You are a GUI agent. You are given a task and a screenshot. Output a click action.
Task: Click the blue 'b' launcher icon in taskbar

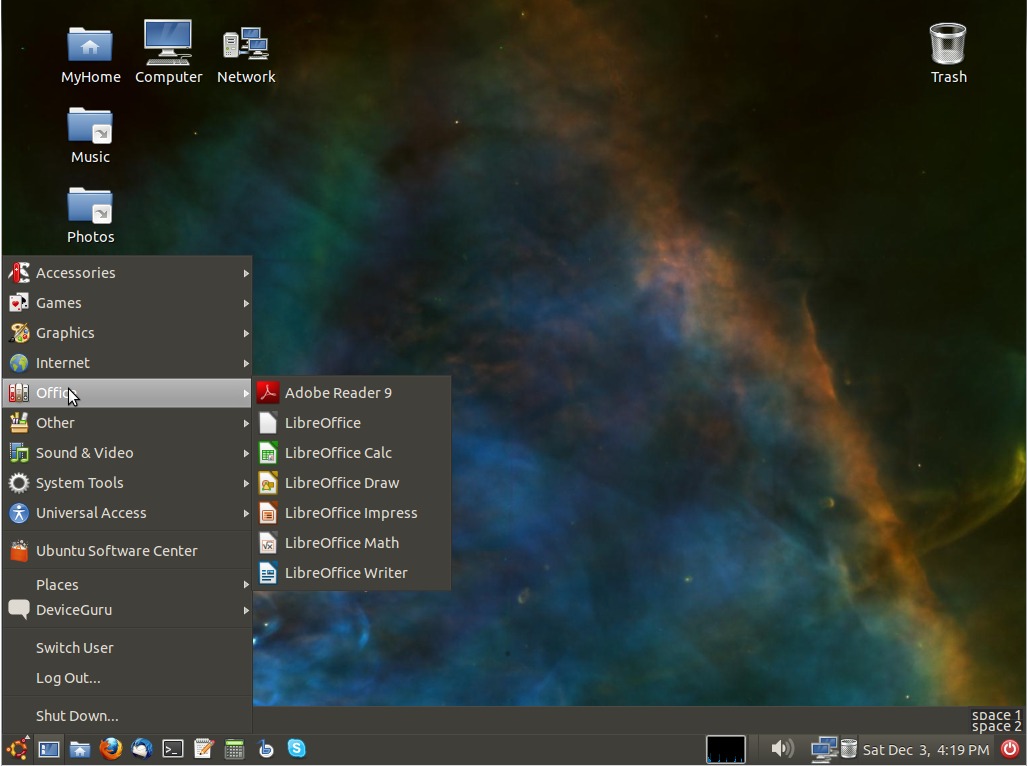tap(266, 748)
